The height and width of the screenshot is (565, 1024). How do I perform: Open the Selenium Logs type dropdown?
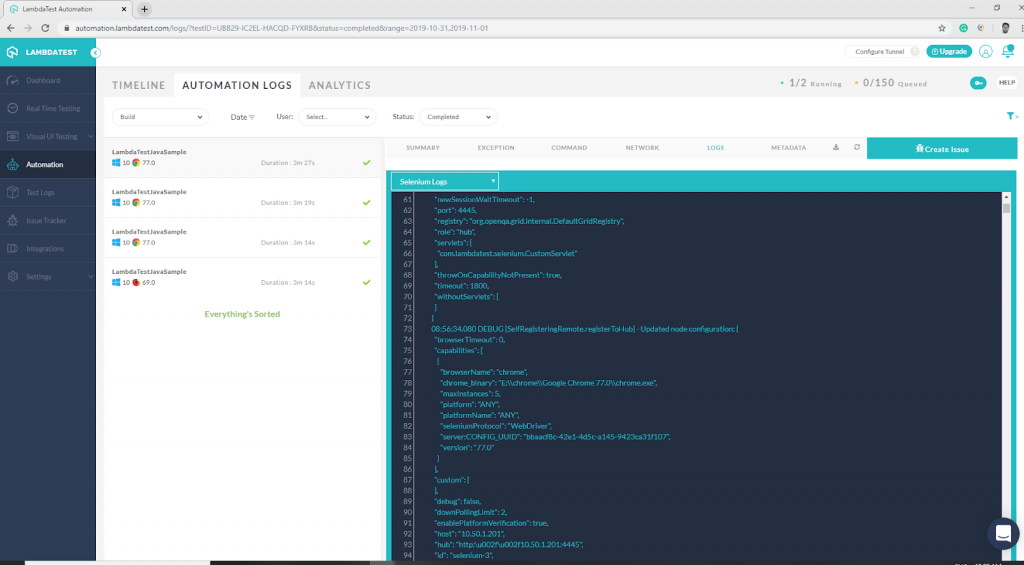[445, 181]
